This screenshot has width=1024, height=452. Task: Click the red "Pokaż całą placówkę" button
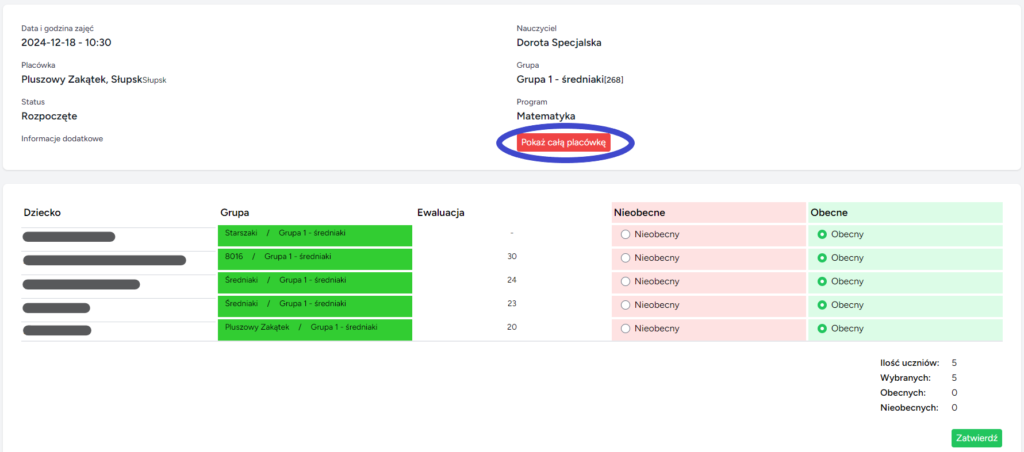[x=564, y=143]
